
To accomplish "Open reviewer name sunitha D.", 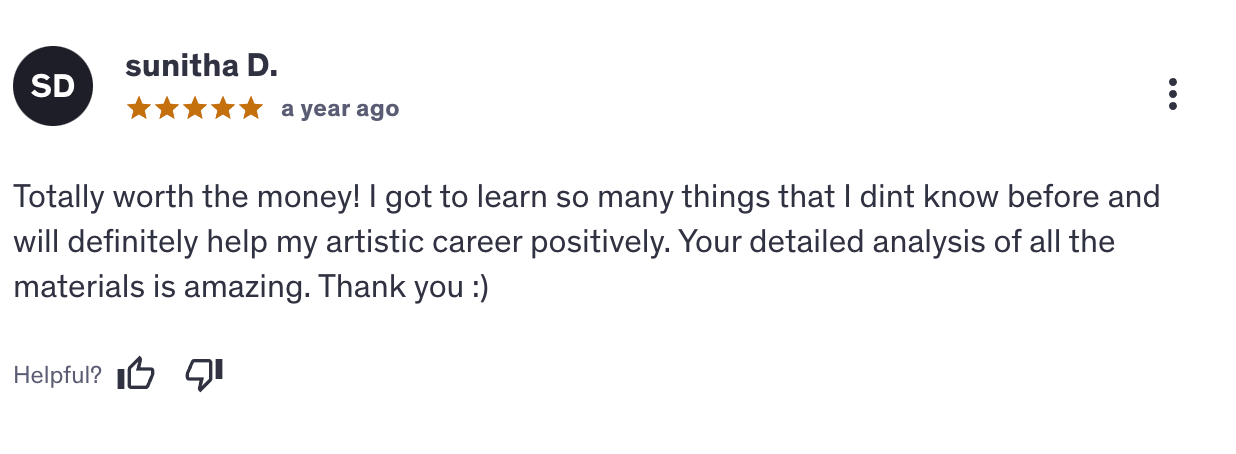I will [201, 67].
